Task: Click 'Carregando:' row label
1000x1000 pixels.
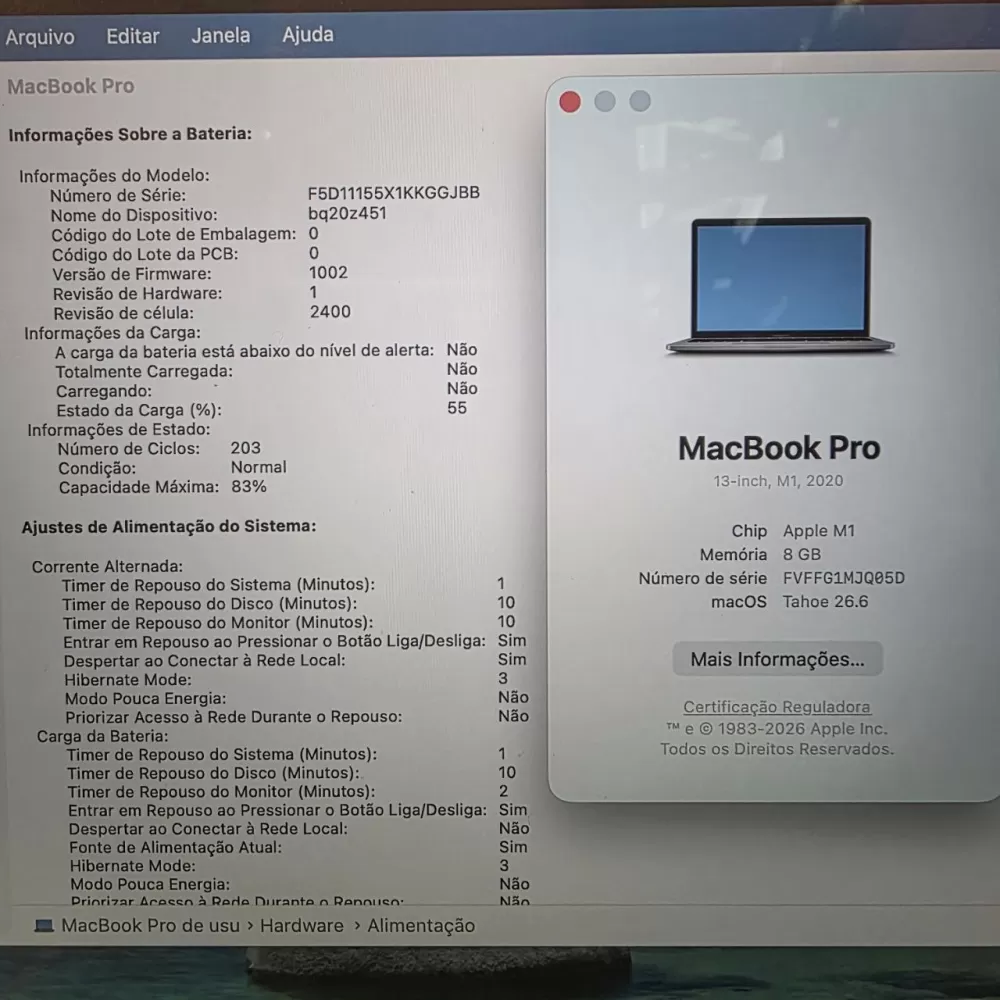Action: pos(104,391)
